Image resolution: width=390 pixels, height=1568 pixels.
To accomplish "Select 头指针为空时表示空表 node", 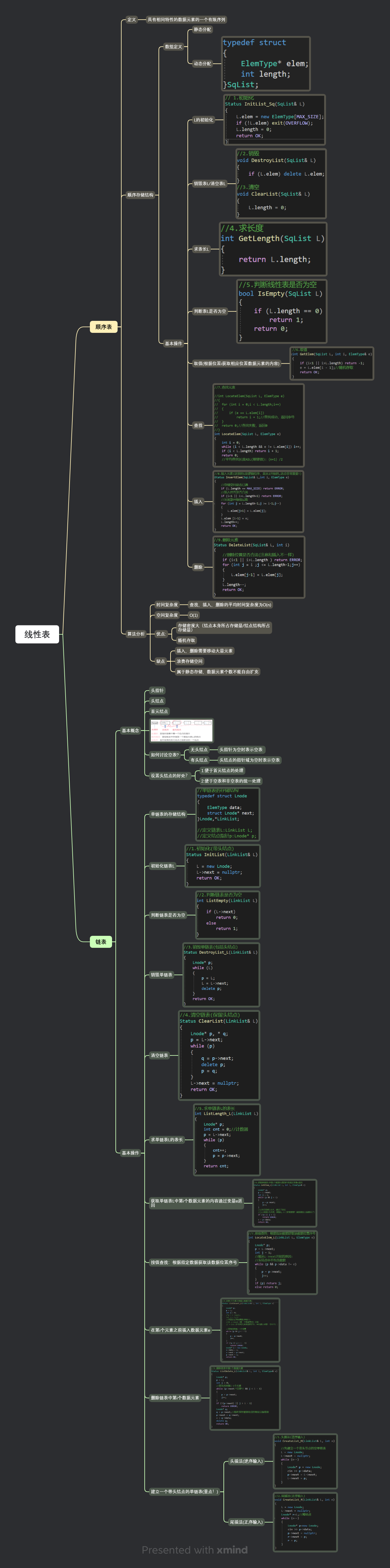I will click(241, 749).
